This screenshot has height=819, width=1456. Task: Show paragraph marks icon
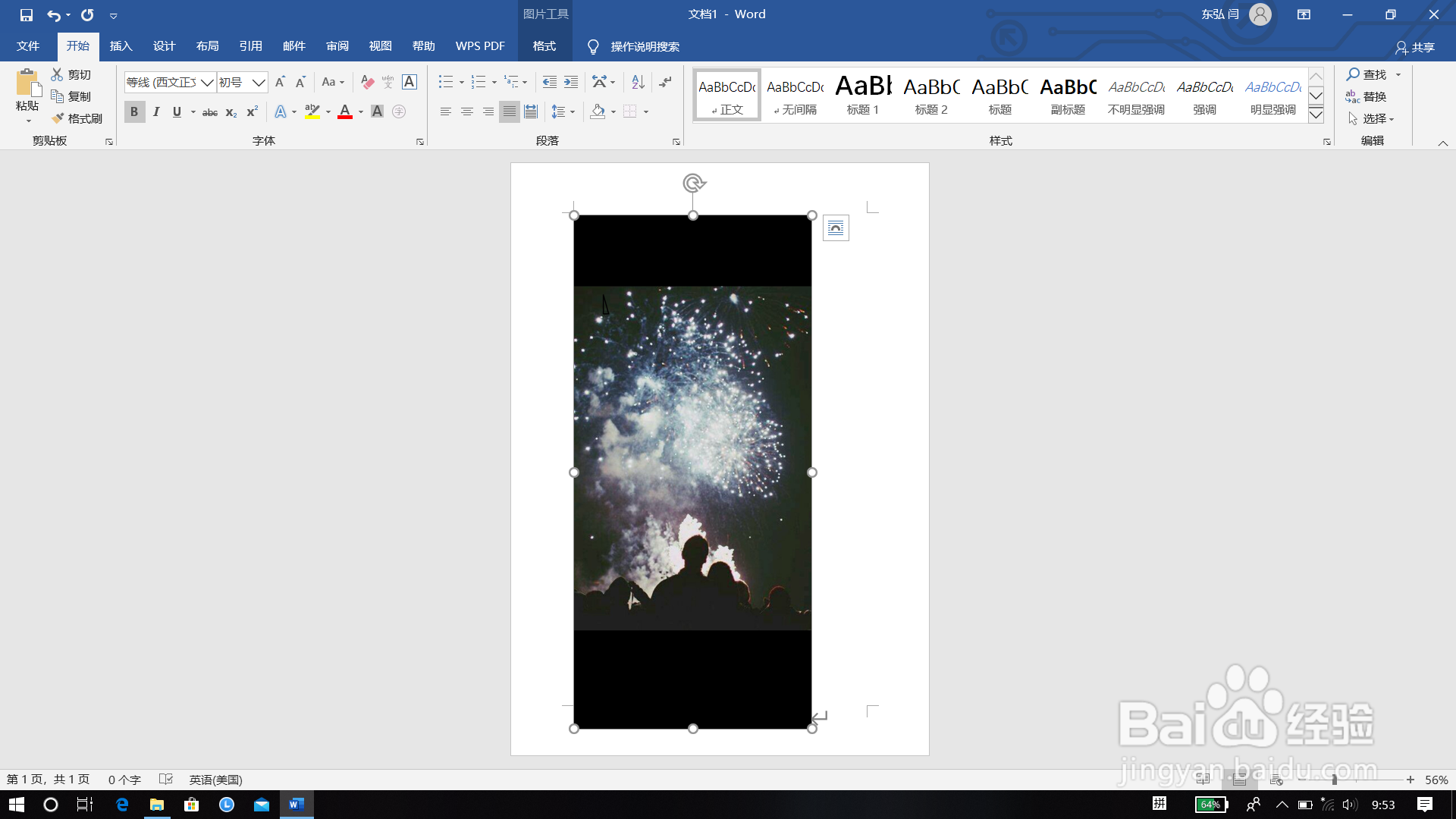click(665, 82)
